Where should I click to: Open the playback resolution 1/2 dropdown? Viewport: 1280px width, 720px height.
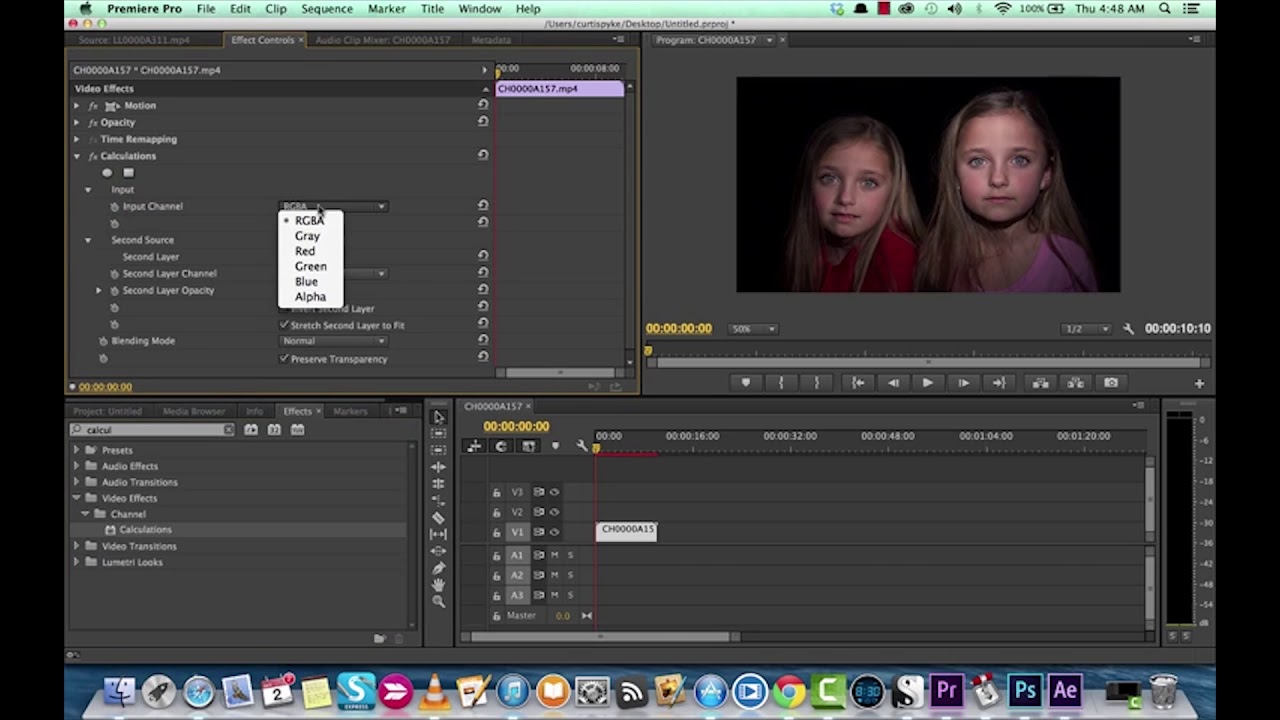[x=1087, y=329]
